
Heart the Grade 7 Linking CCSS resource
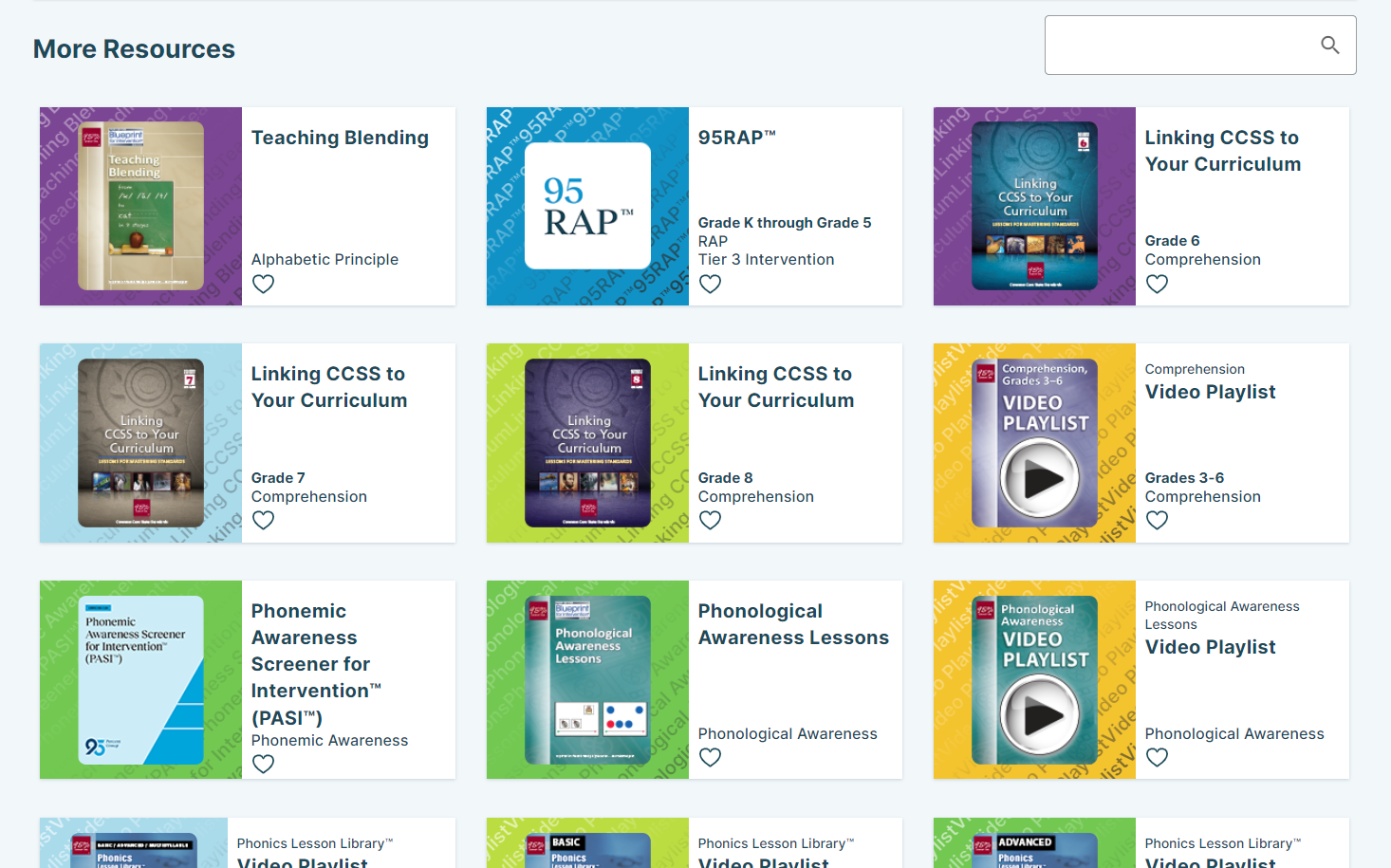(x=264, y=520)
